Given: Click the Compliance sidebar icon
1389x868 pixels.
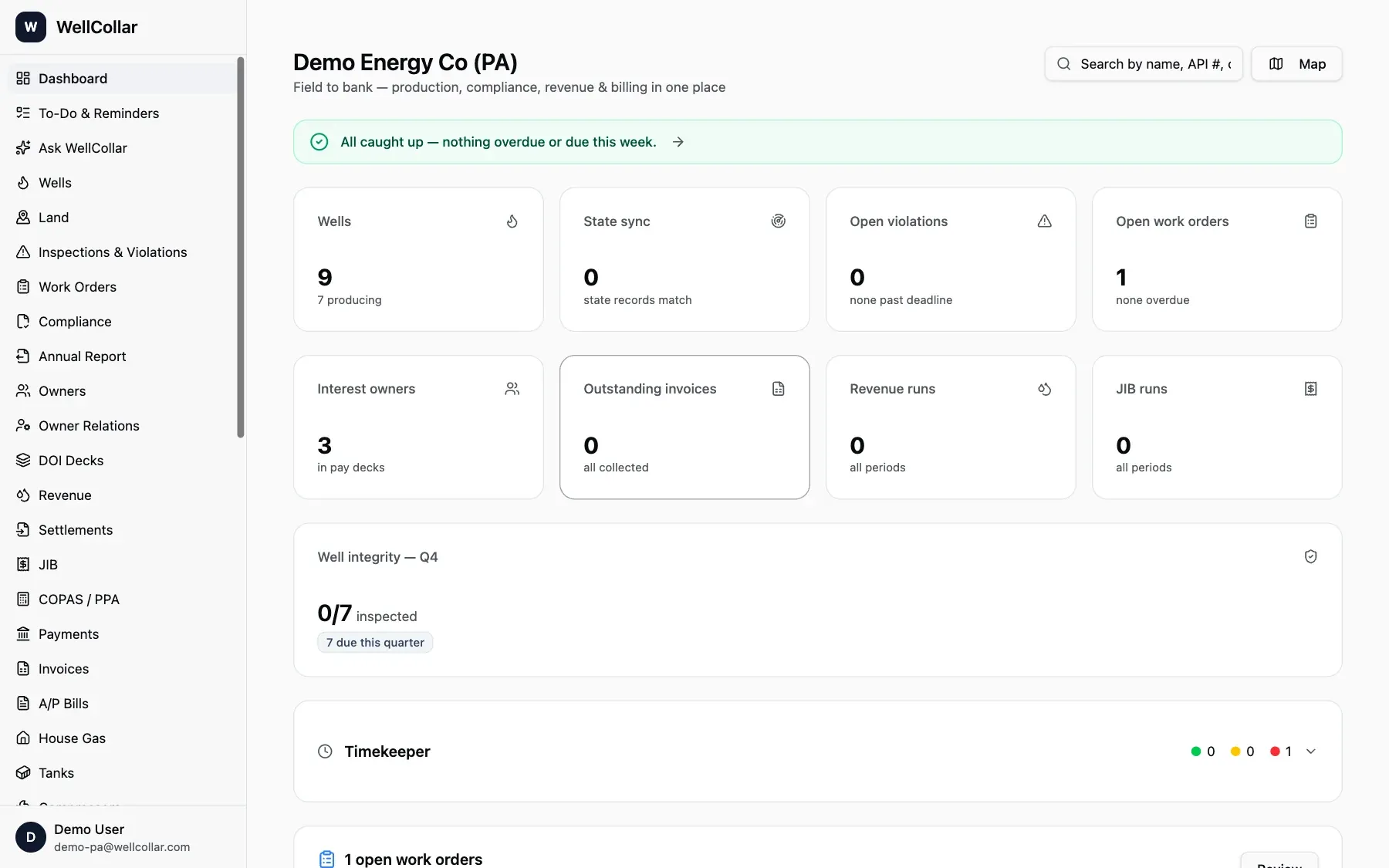Looking at the screenshot, I should 23,322.
